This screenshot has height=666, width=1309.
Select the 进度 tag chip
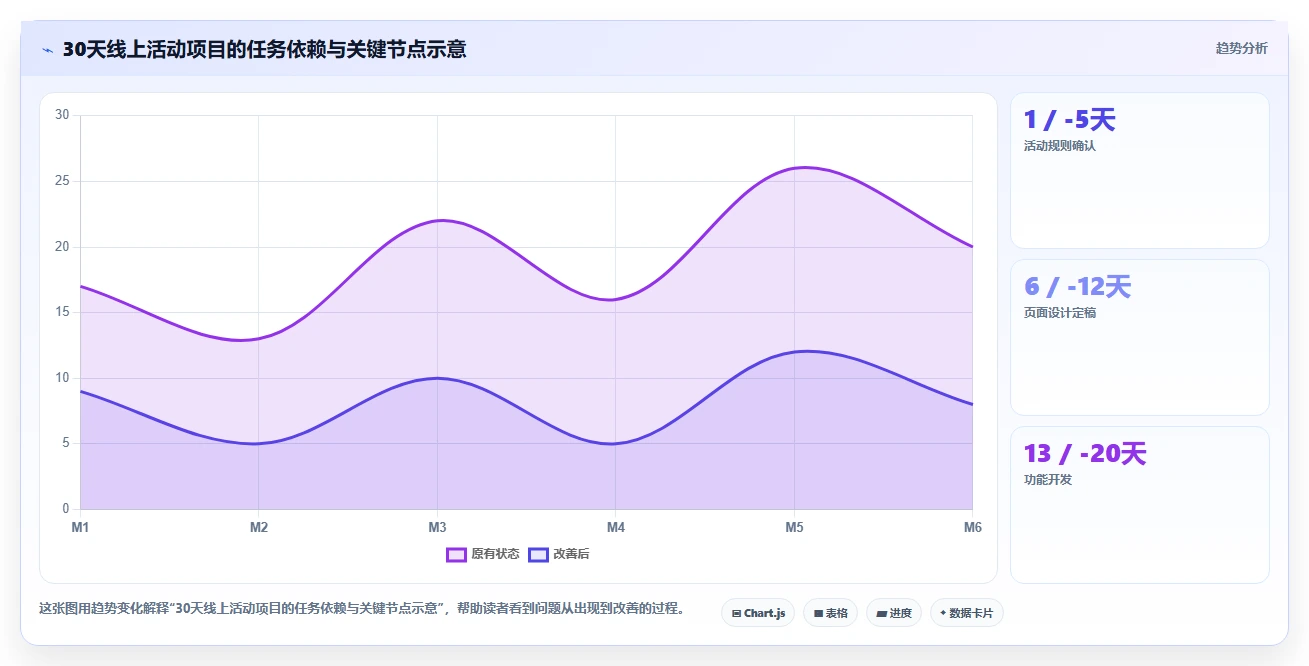tap(894, 613)
